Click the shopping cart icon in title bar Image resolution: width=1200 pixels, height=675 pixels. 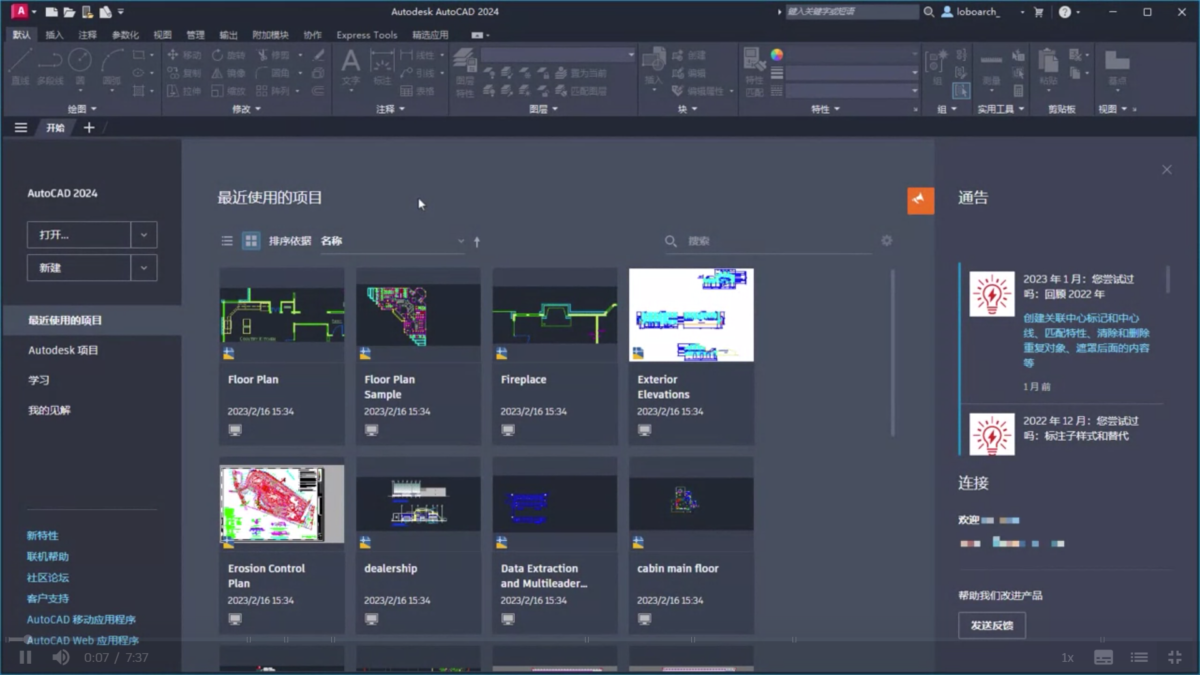[x=1038, y=12]
